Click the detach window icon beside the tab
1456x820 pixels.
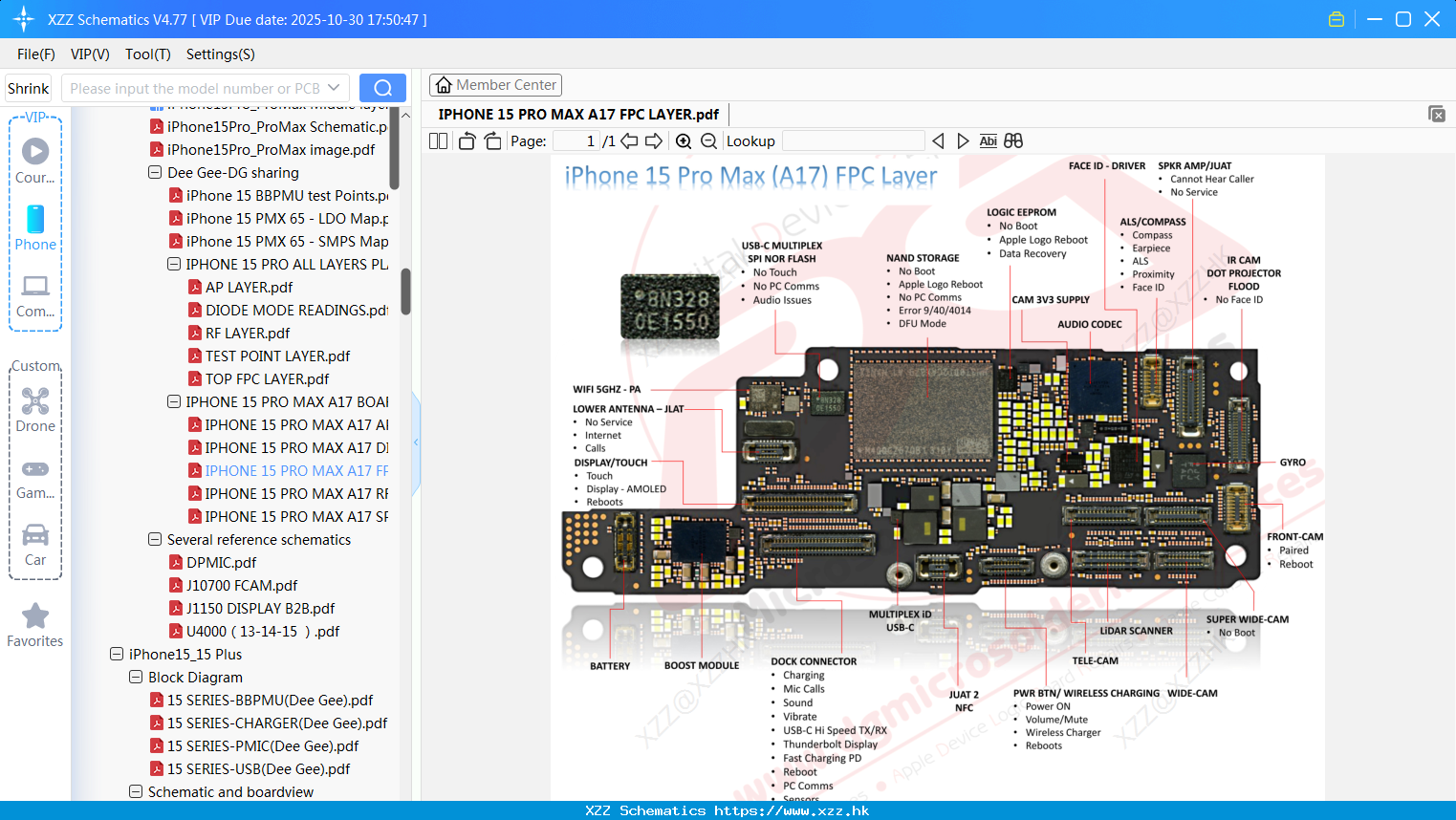click(1437, 114)
